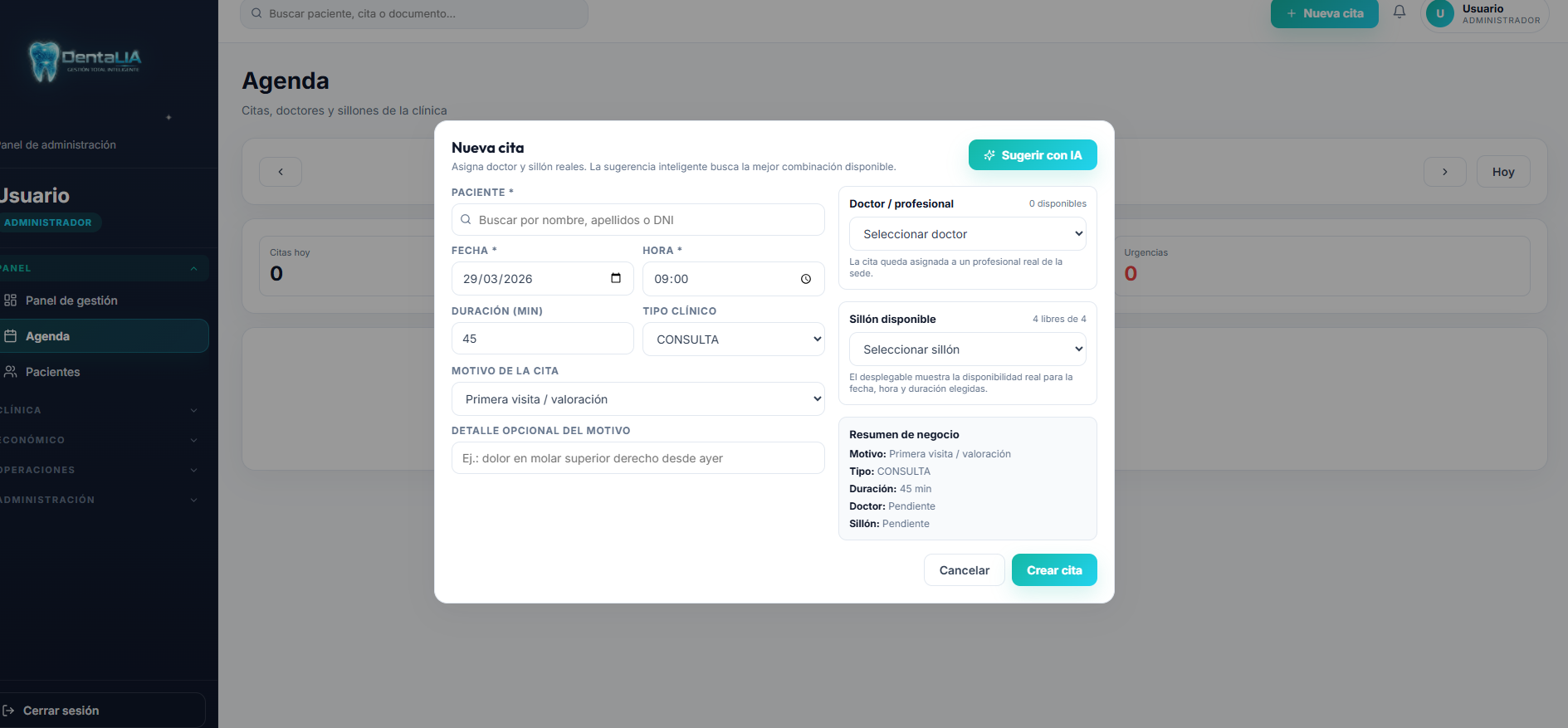Open the calendar picker in Fecha field
Screen dimensions: 1568x728
tap(616, 279)
